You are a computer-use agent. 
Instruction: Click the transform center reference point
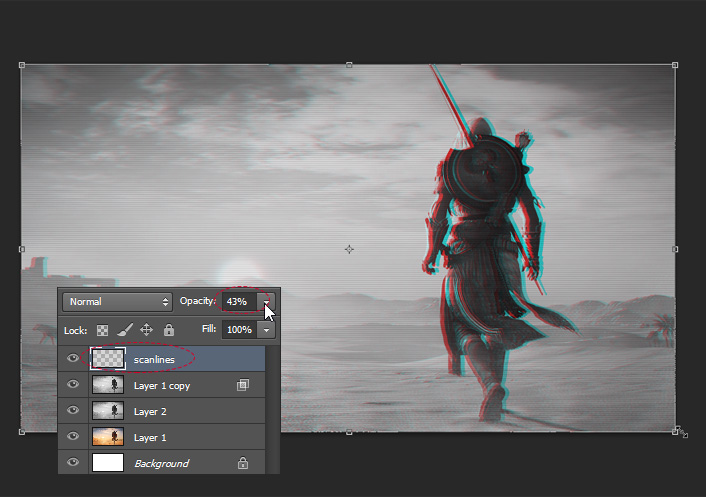pyautogui.click(x=349, y=249)
